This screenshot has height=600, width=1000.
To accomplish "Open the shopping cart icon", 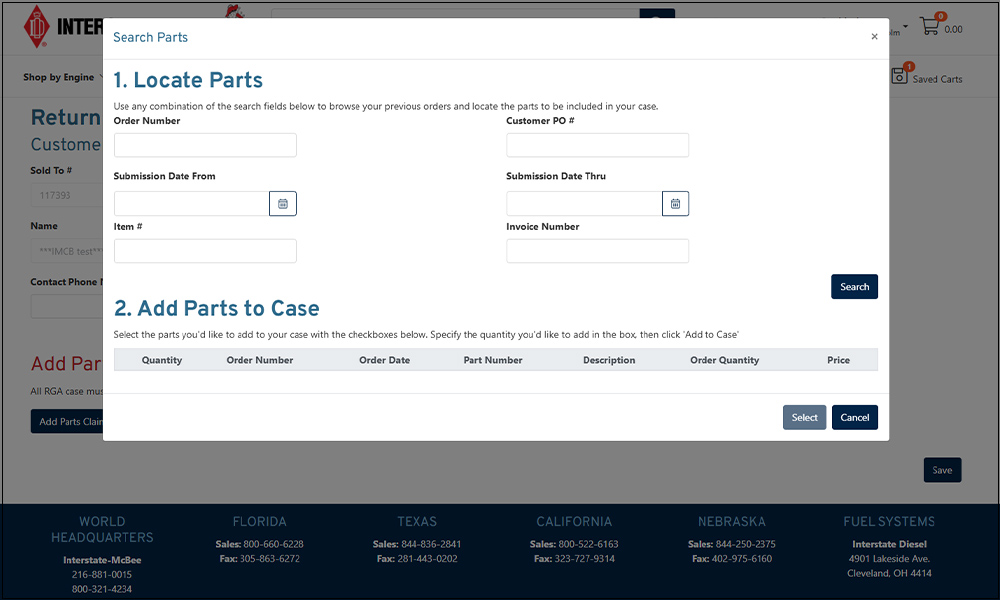I will click(930, 26).
